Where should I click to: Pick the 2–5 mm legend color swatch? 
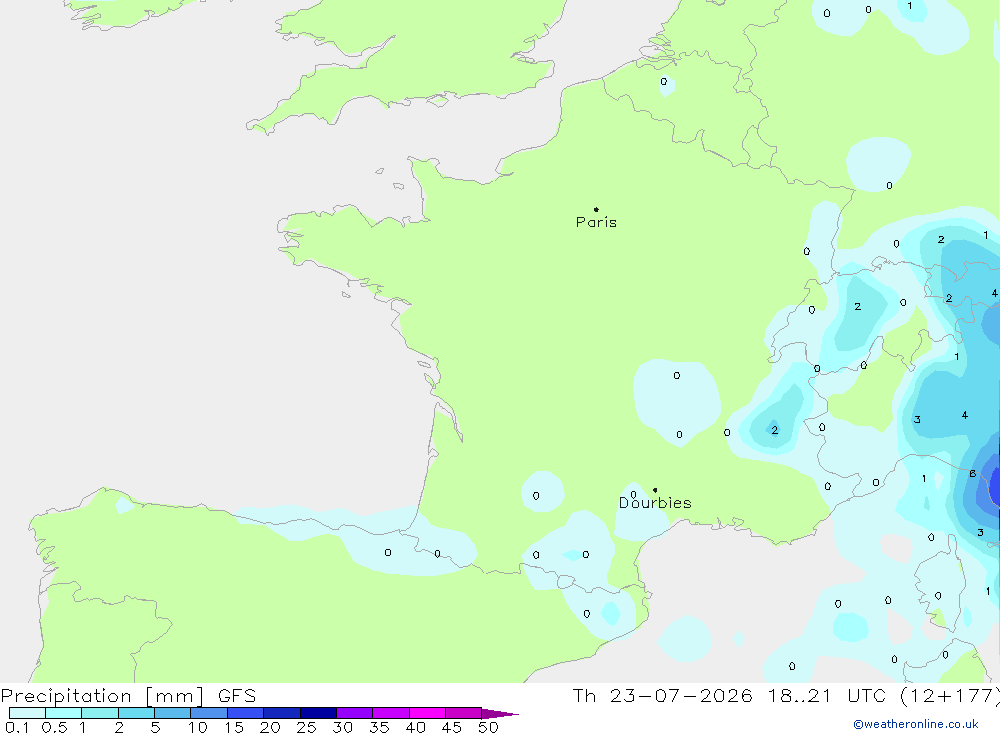pyautogui.click(x=136, y=713)
